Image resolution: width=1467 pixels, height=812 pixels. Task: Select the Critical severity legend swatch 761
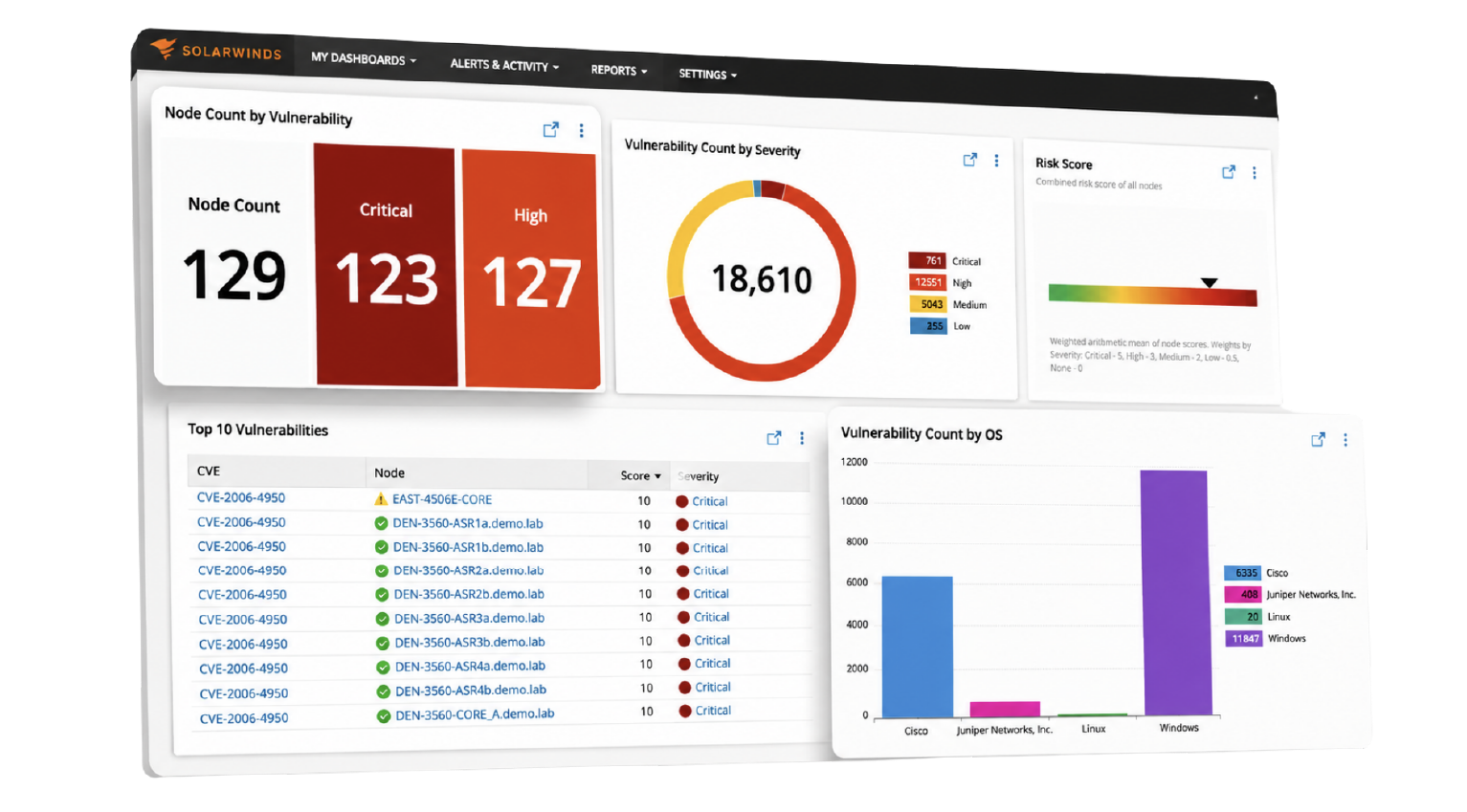[x=927, y=260]
